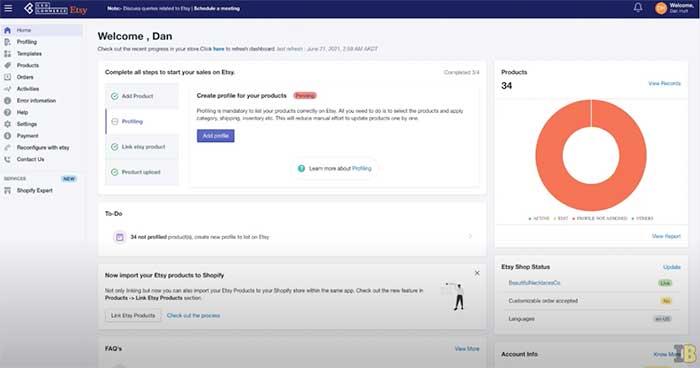
Task: Click the To-Do purple calendar icon
Action: click(120, 237)
